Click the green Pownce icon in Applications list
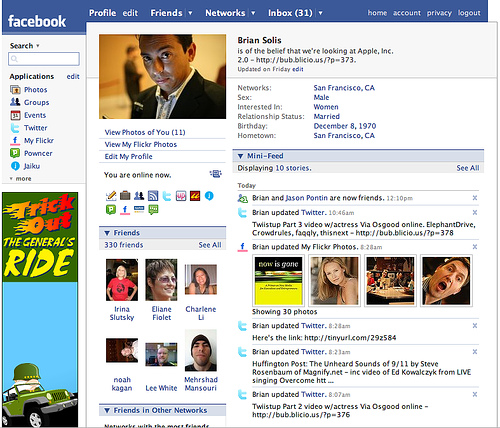 [15, 153]
